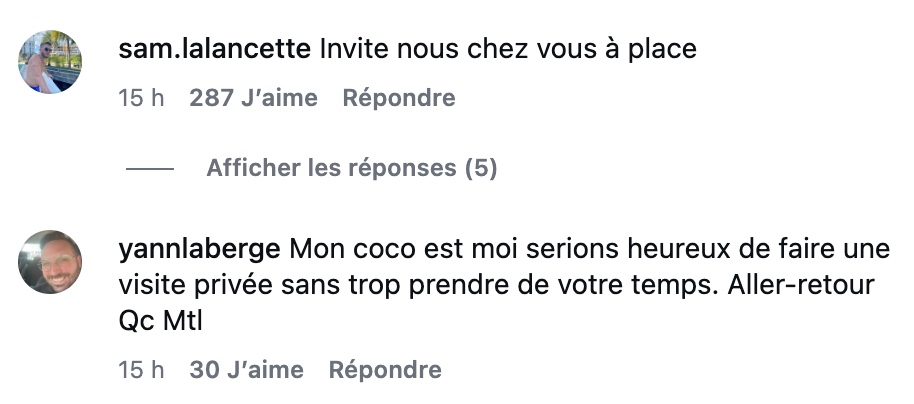Open sam.lalancette's profile picture
Screen dimensions: 914x404
[50, 61]
